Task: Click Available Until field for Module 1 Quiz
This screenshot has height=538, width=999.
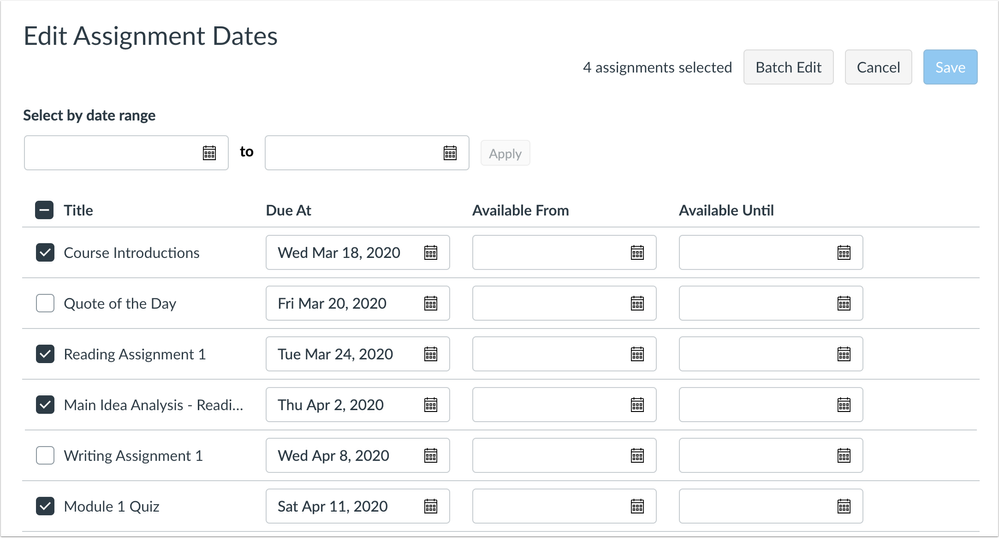Action: tap(770, 506)
